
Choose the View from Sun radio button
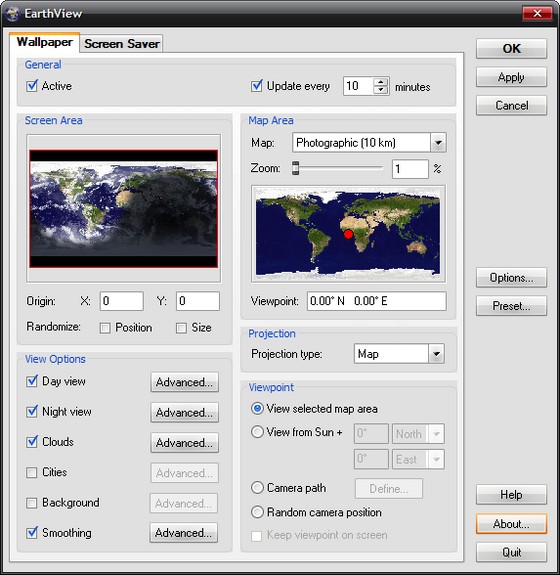[x=257, y=432]
